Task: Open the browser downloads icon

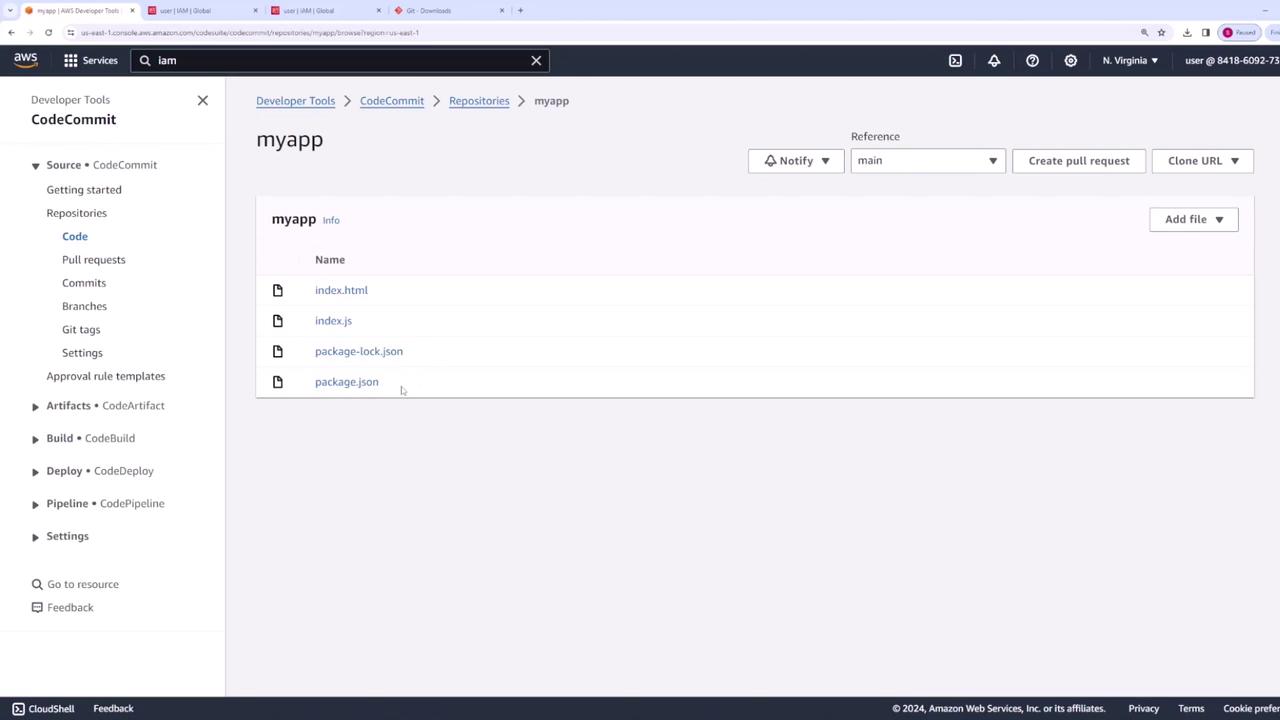Action: click(1187, 32)
